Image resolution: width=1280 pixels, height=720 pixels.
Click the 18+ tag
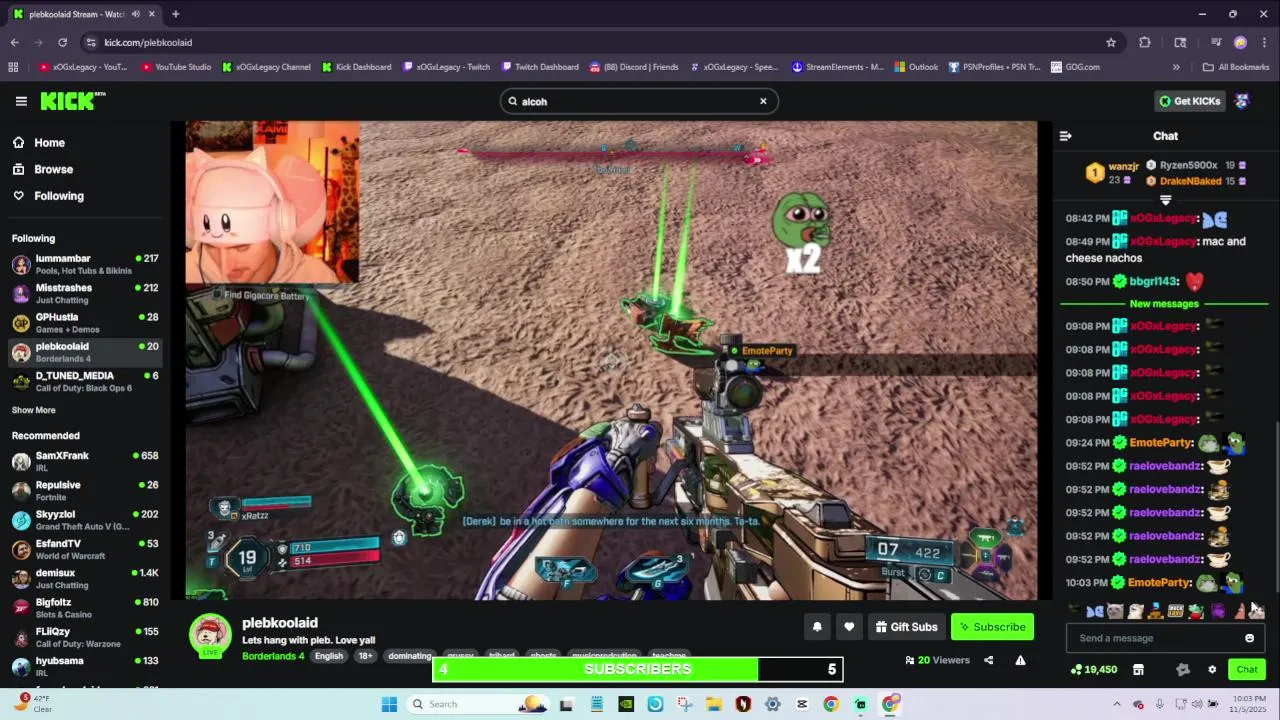click(x=365, y=656)
